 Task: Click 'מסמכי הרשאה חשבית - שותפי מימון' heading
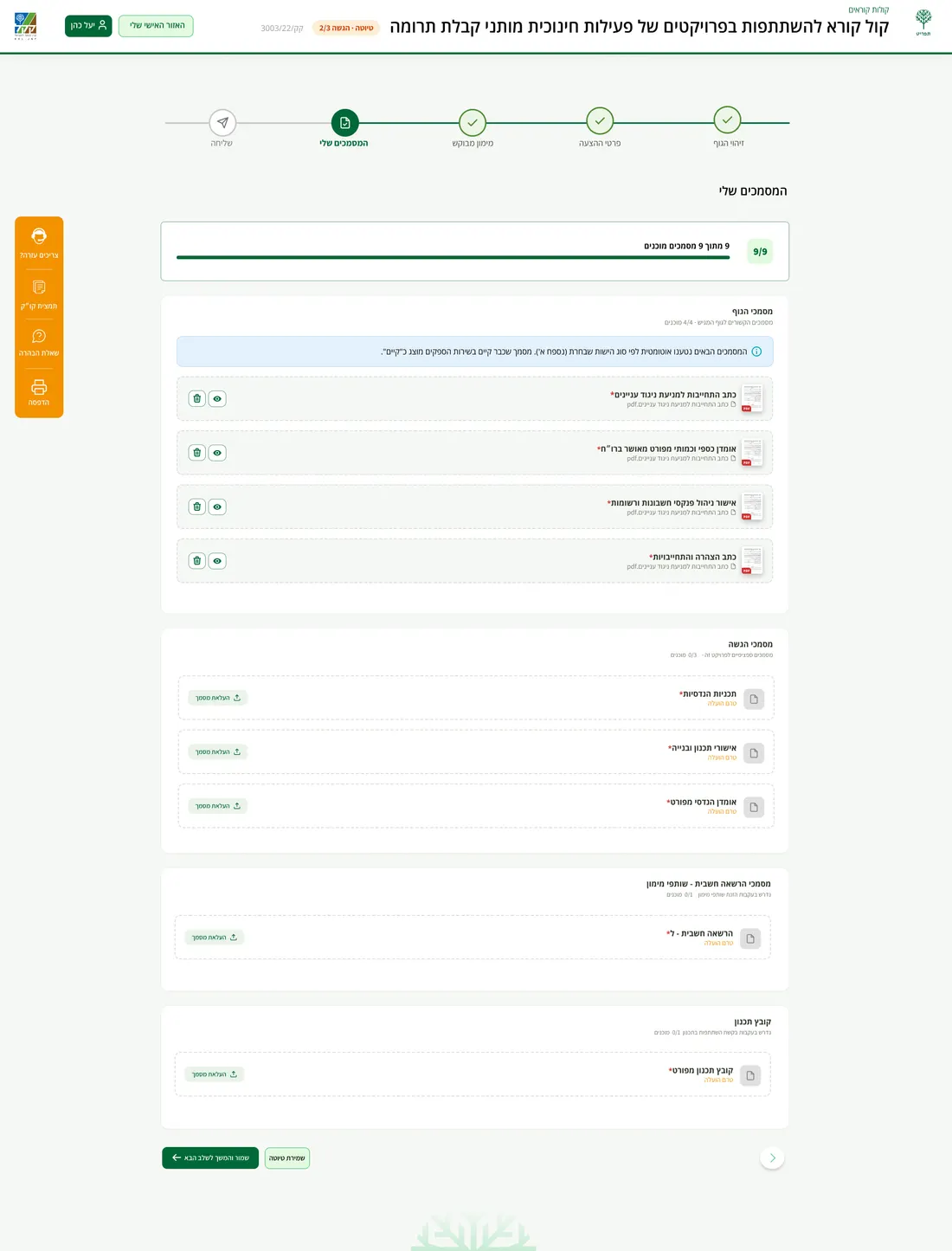(x=708, y=884)
